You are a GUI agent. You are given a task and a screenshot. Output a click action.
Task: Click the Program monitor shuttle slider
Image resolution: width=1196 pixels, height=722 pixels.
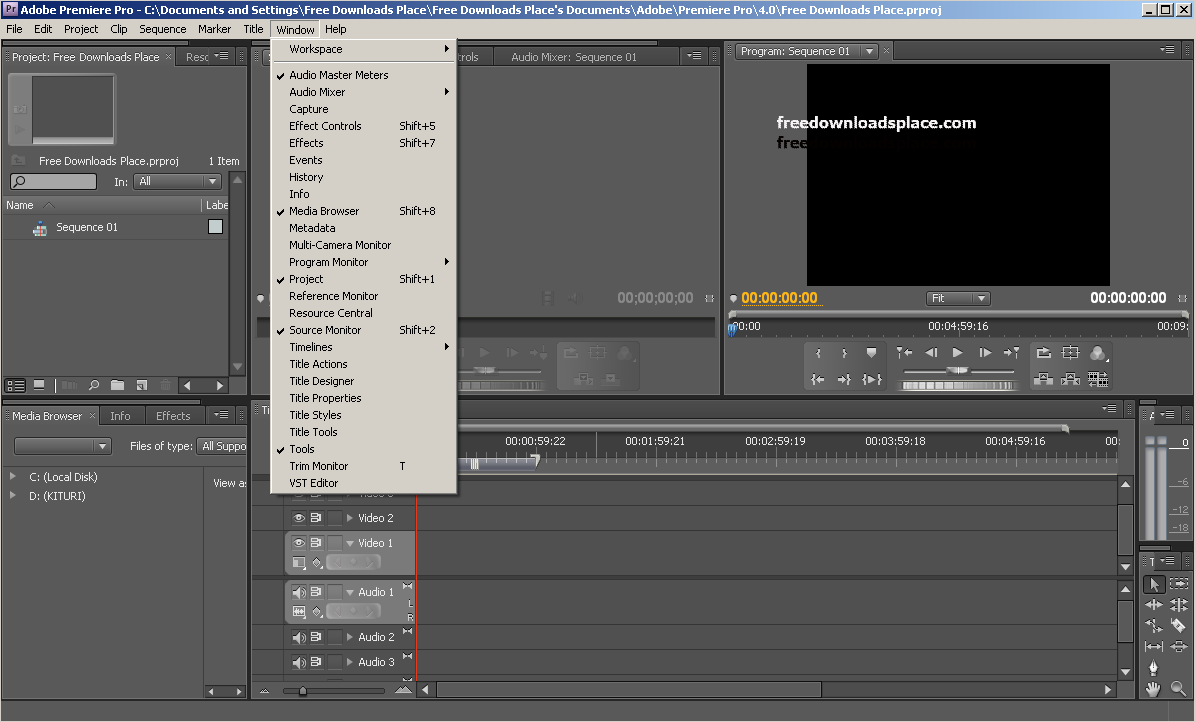point(958,371)
